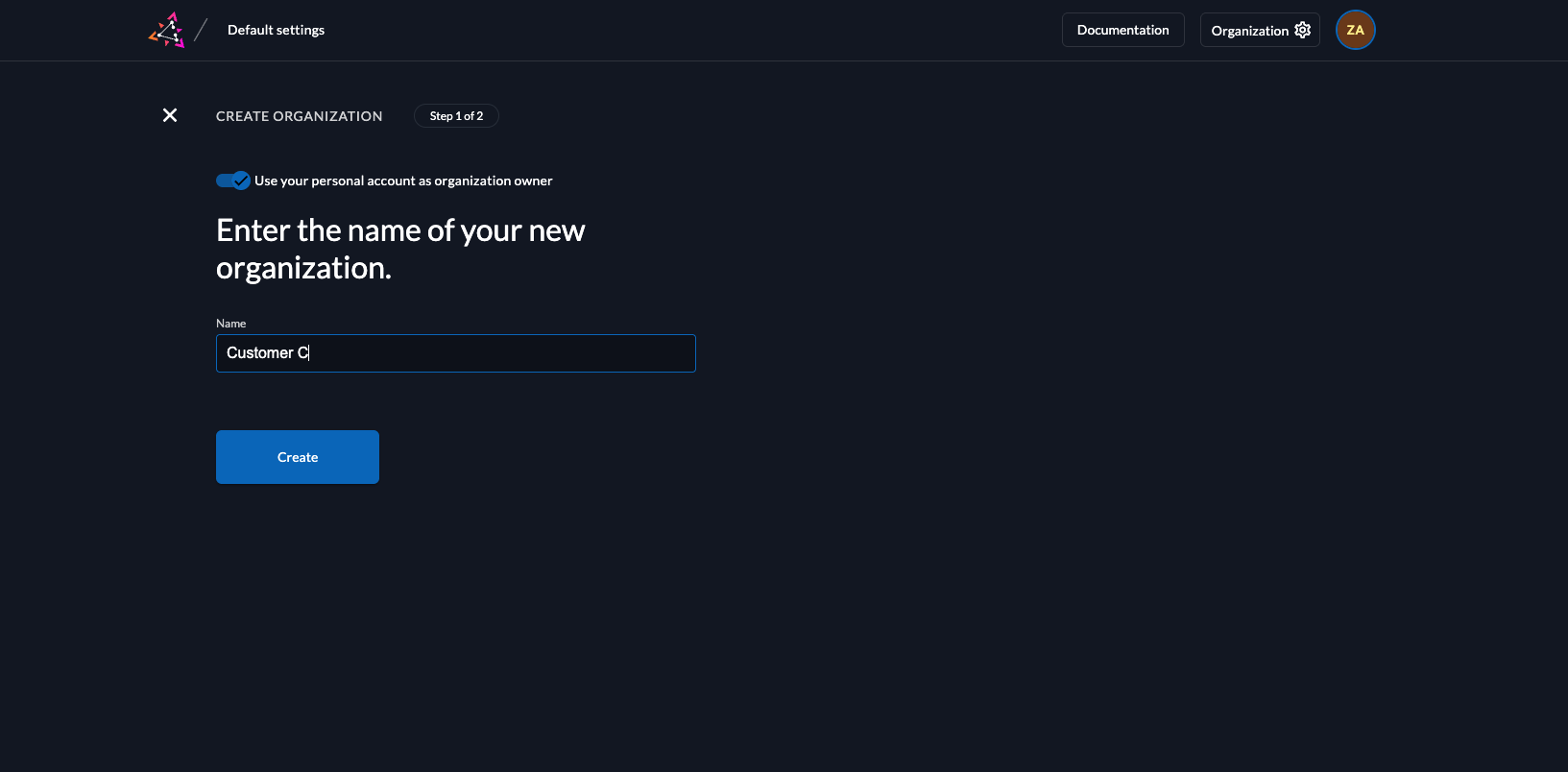The height and width of the screenshot is (772, 1568).
Task: Click the word Organization in top bar
Action: [x=1249, y=31]
